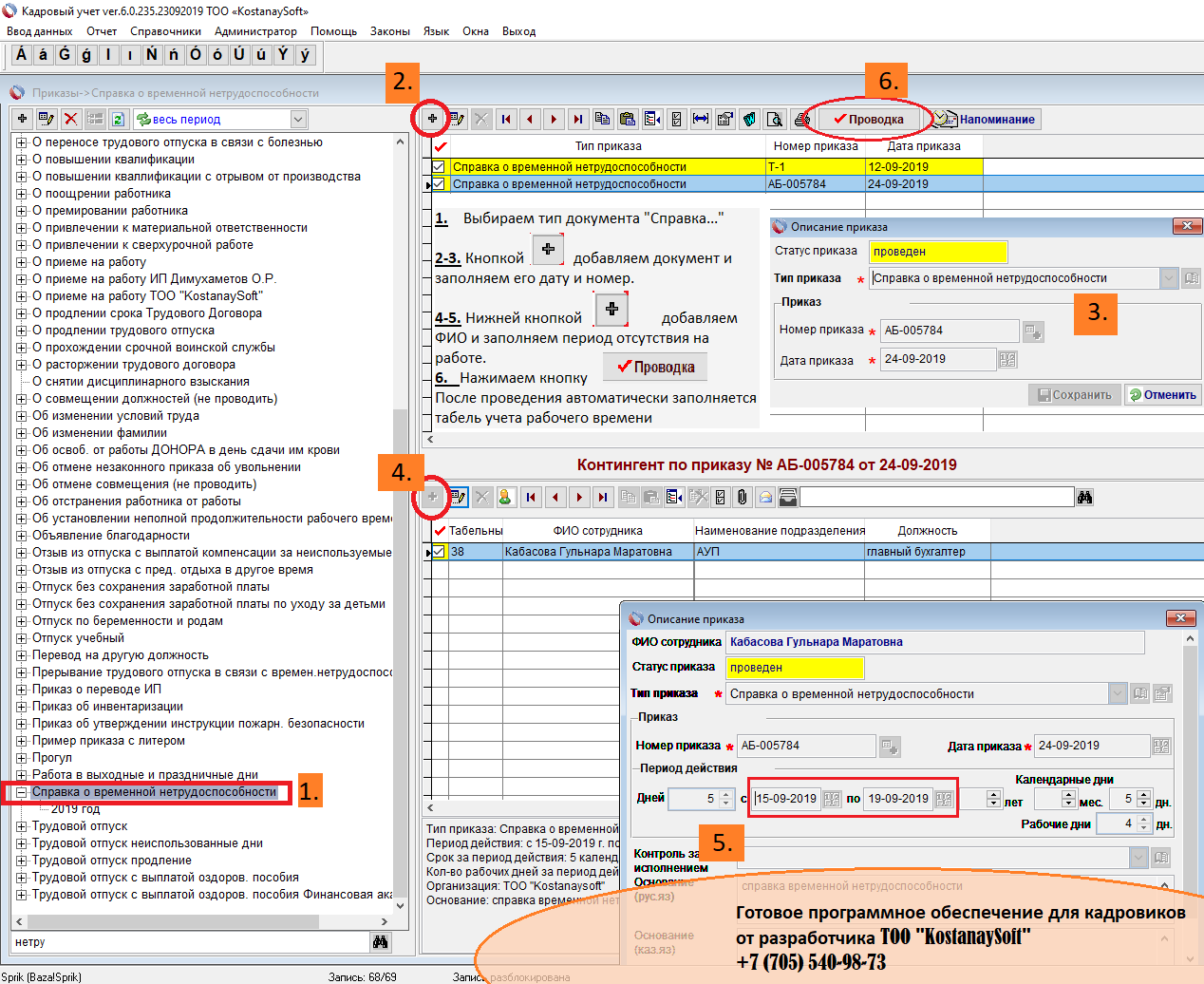Screen dimensions: 1204x984
Task: Insert the Ń letter from character bar
Action: 152,55
